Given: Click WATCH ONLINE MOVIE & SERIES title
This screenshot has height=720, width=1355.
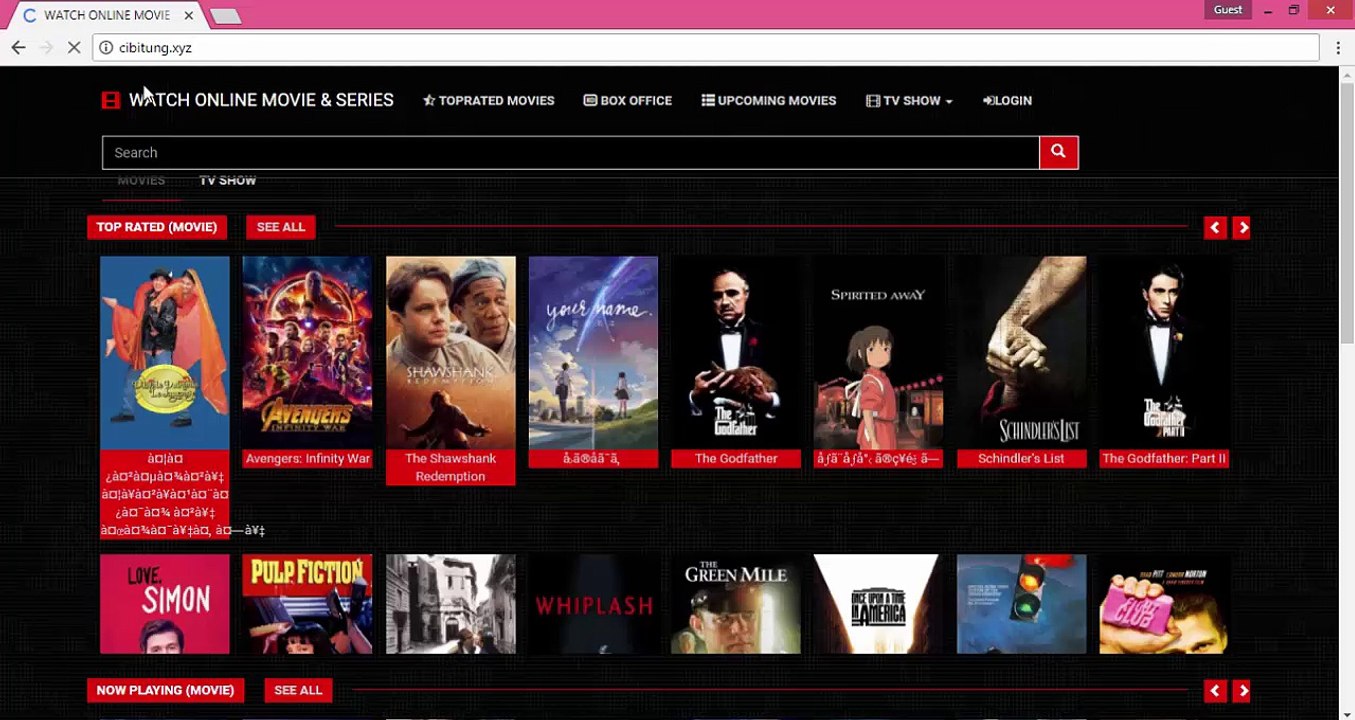Looking at the screenshot, I should pos(261,100).
